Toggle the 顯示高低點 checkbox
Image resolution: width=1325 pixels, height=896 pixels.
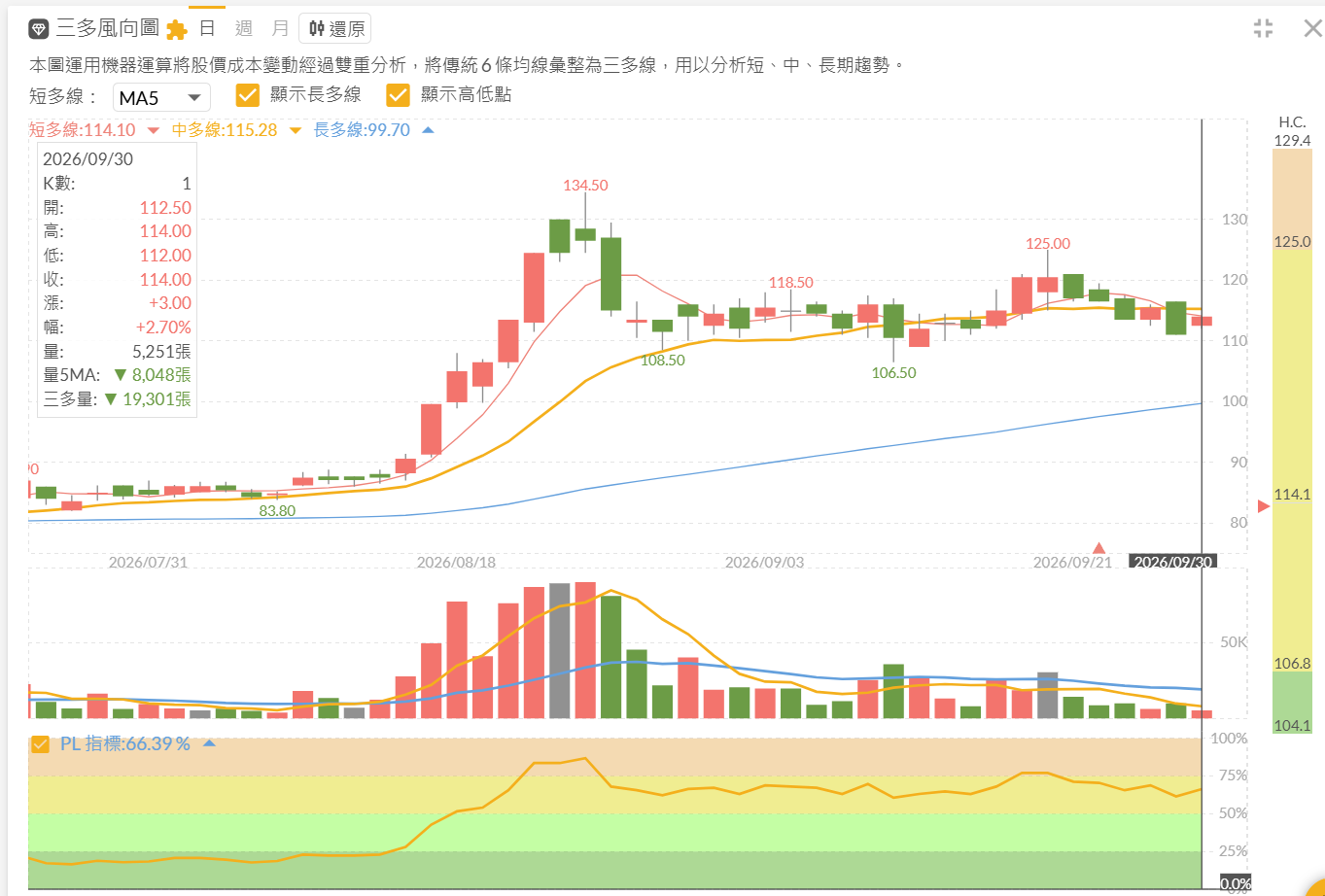coord(398,95)
